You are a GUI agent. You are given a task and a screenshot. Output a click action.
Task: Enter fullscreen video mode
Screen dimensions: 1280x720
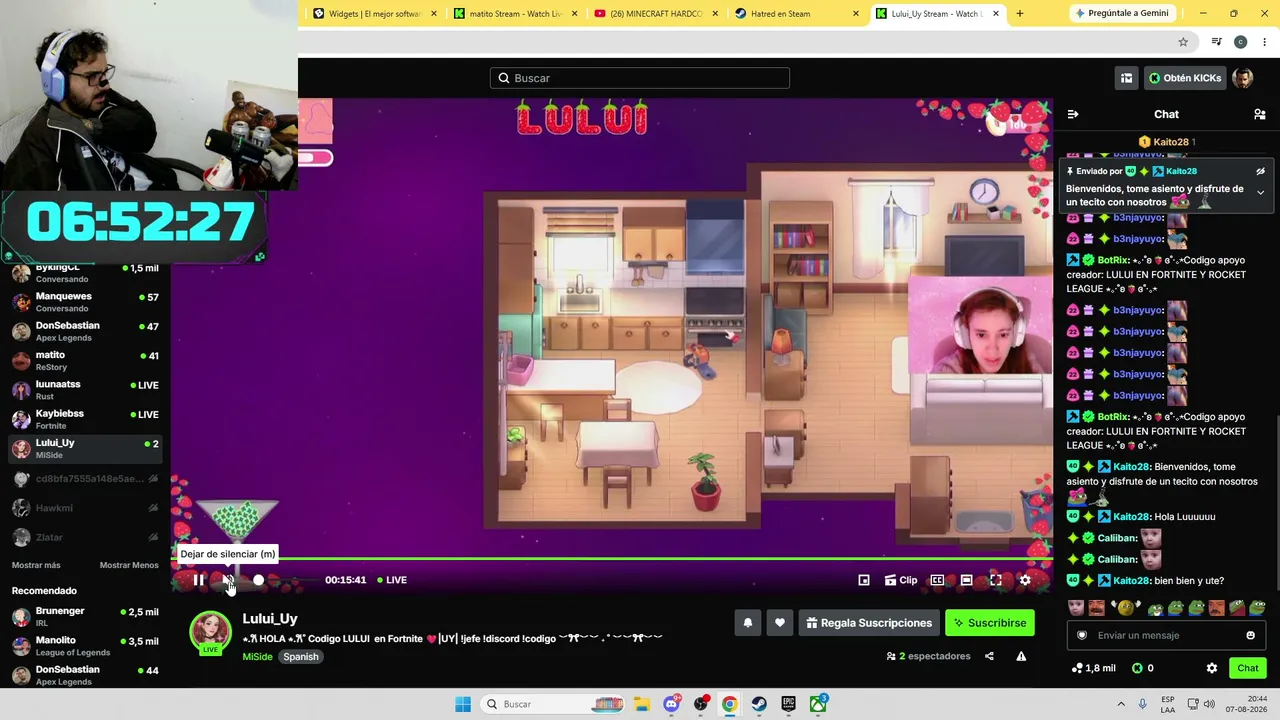[996, 580]
